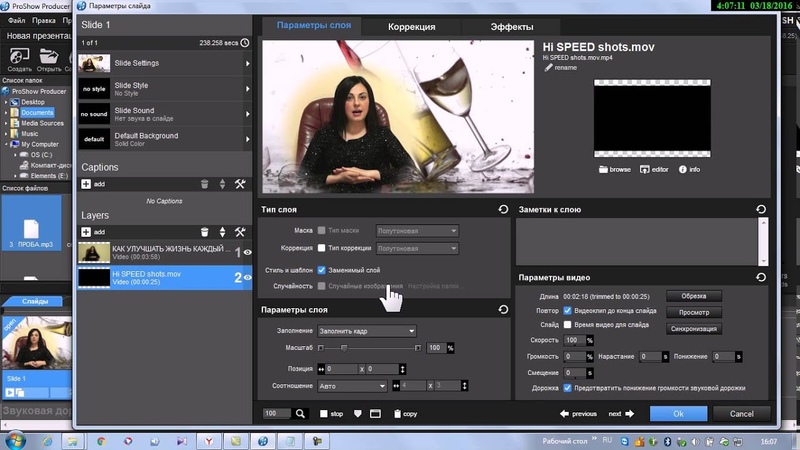The width and height of the screenshot is (800, 450).
Task: Open Файл menu in ProShow Producer
Action: pos(16,20)
